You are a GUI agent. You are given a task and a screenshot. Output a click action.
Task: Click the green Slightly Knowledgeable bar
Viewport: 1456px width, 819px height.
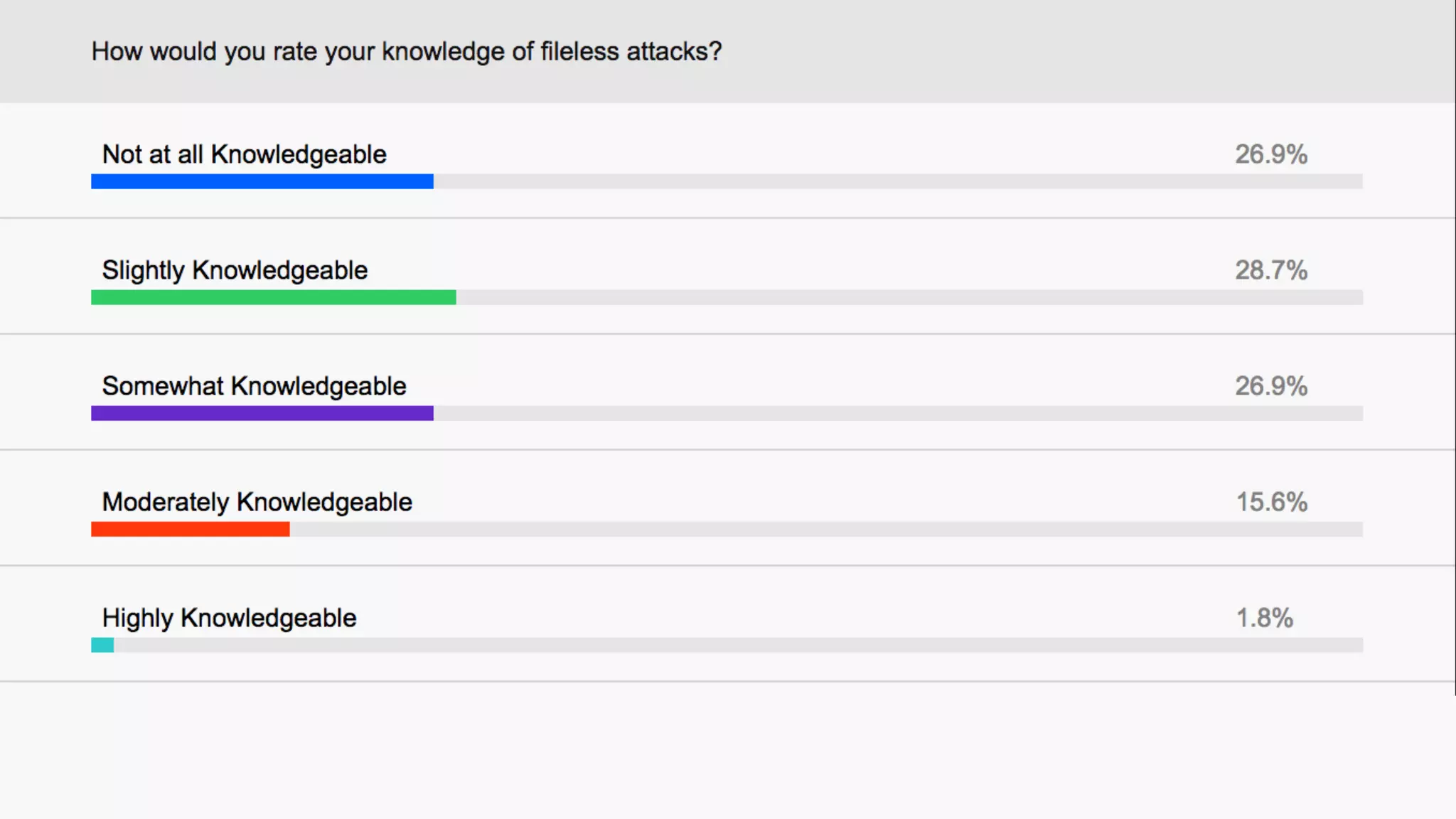pos(273,297)
